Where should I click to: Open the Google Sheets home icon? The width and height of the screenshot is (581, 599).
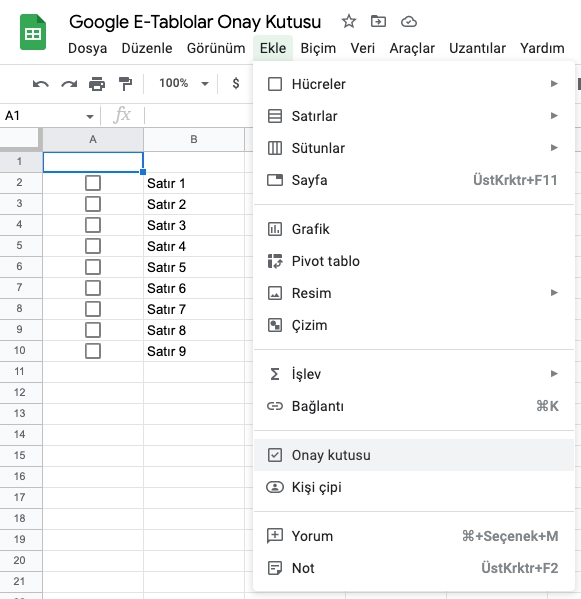(x=33, y=32)
